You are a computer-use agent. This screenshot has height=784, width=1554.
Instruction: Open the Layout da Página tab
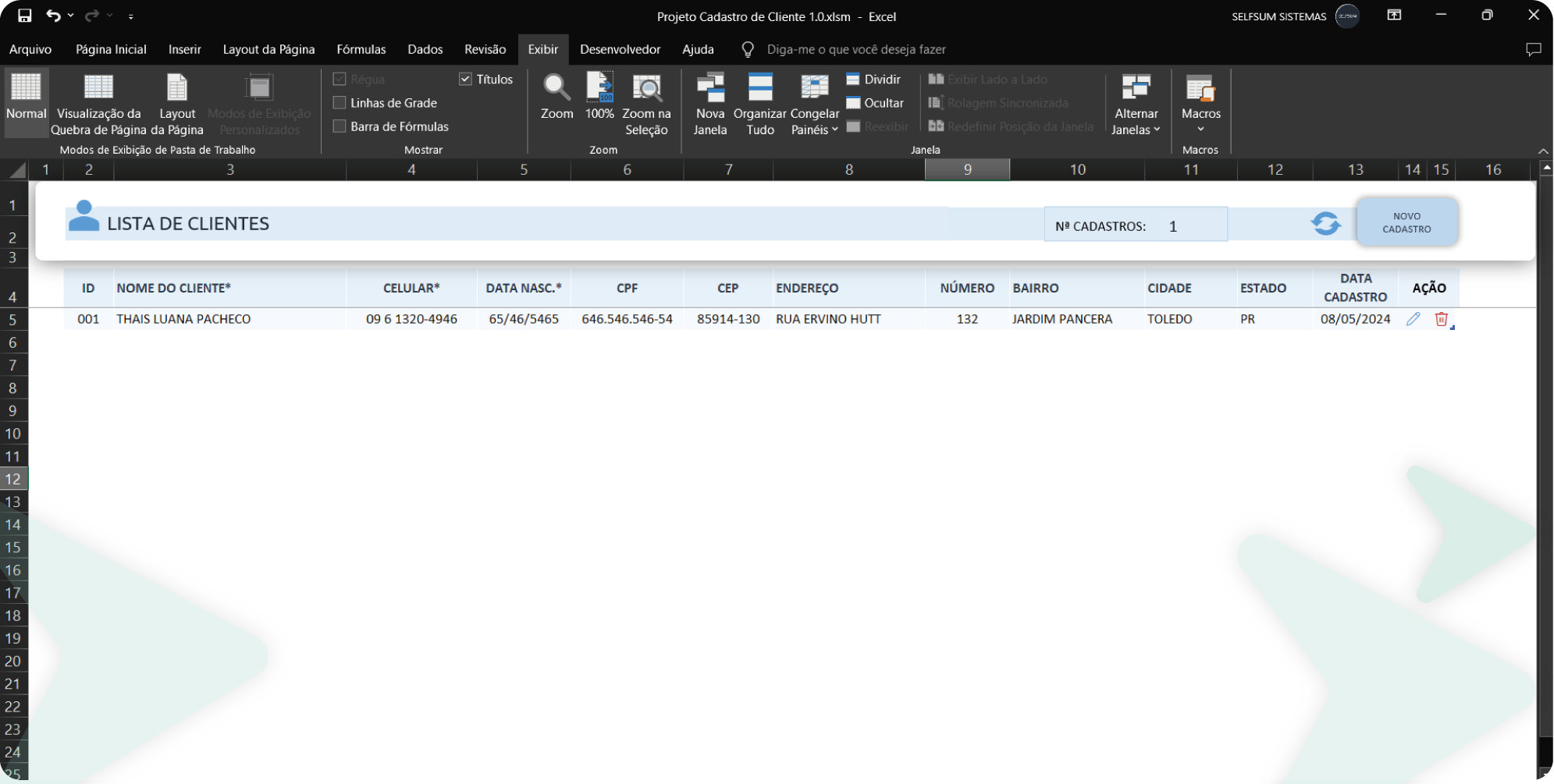point(268,49)
